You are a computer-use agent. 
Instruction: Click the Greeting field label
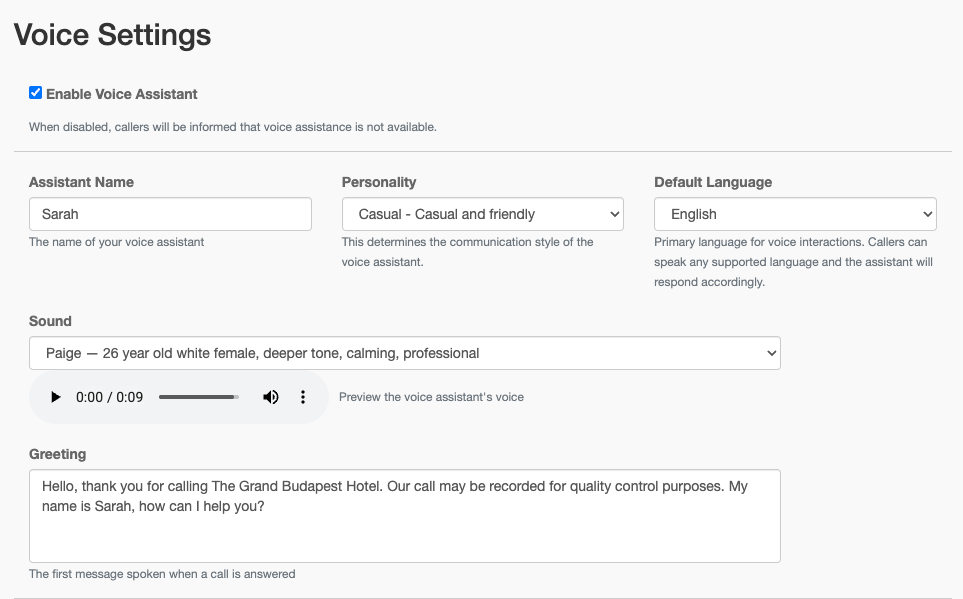click(x=57, y=454)
